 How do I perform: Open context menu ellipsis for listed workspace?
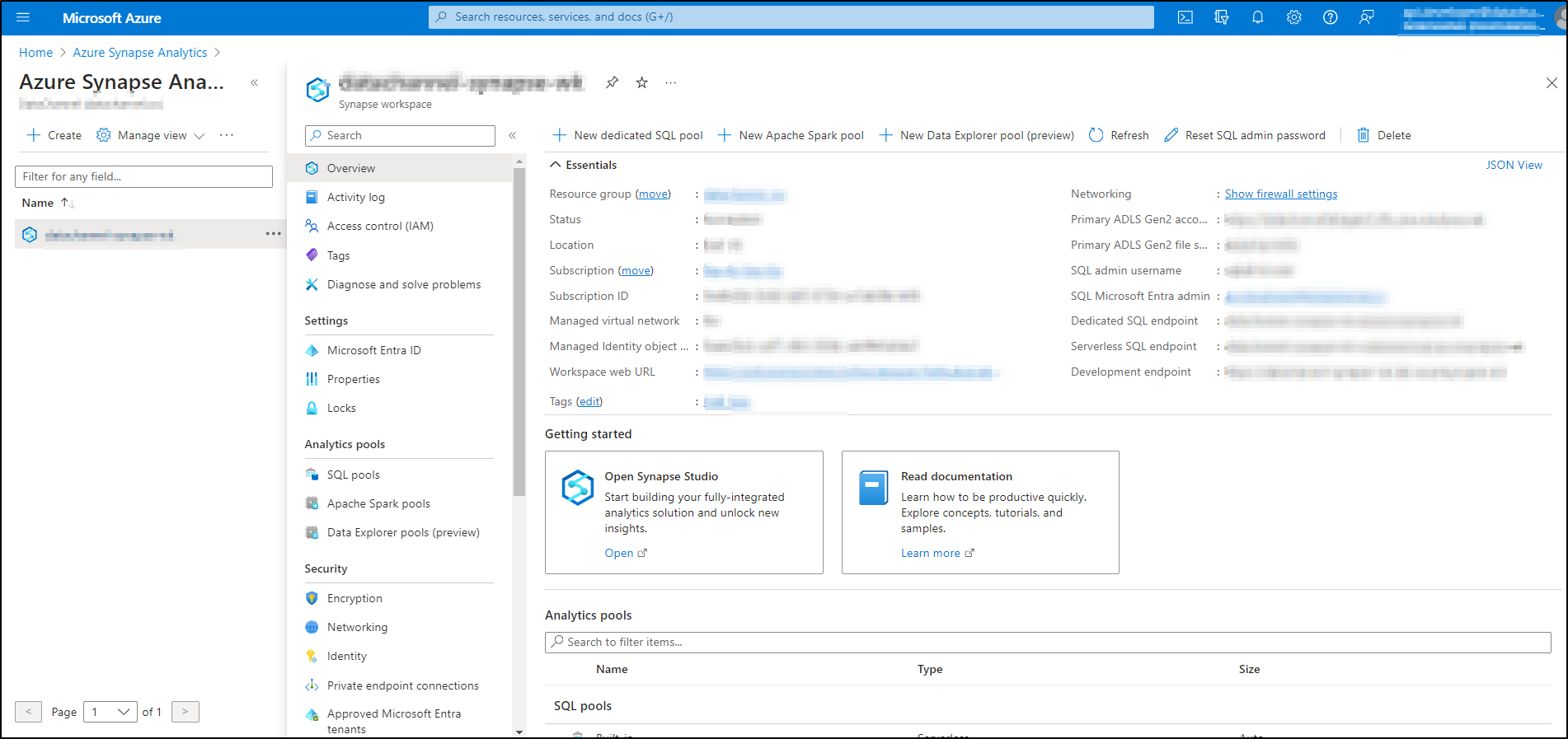click(x=274, y=234)
